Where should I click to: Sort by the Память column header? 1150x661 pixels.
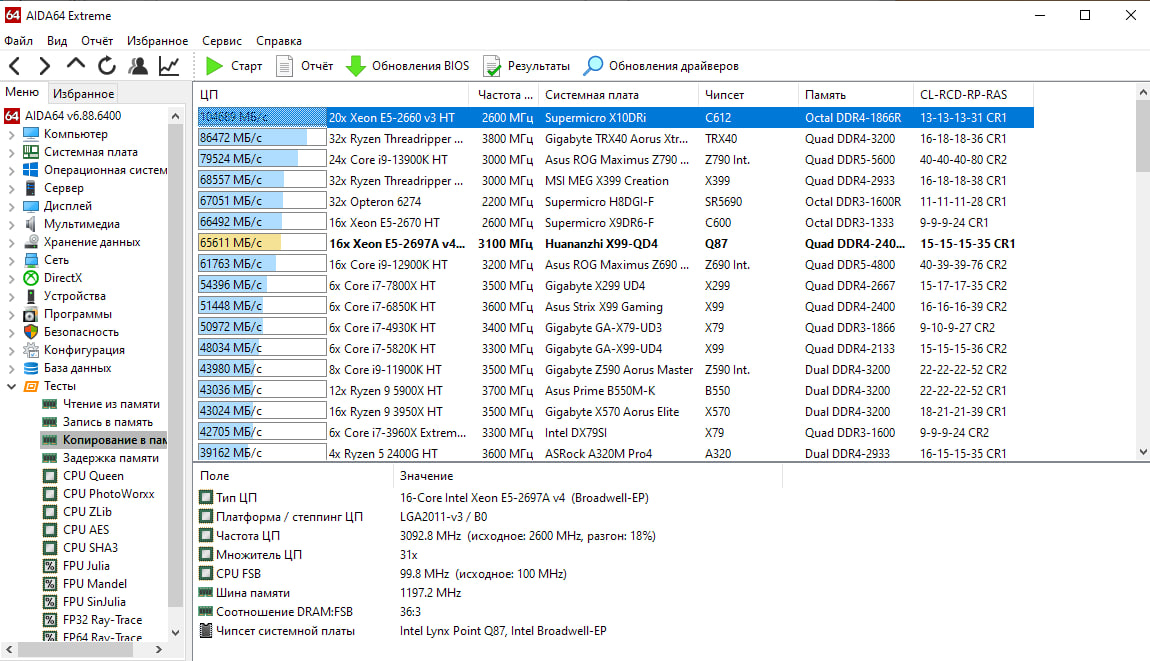click(x=856, y=95)
